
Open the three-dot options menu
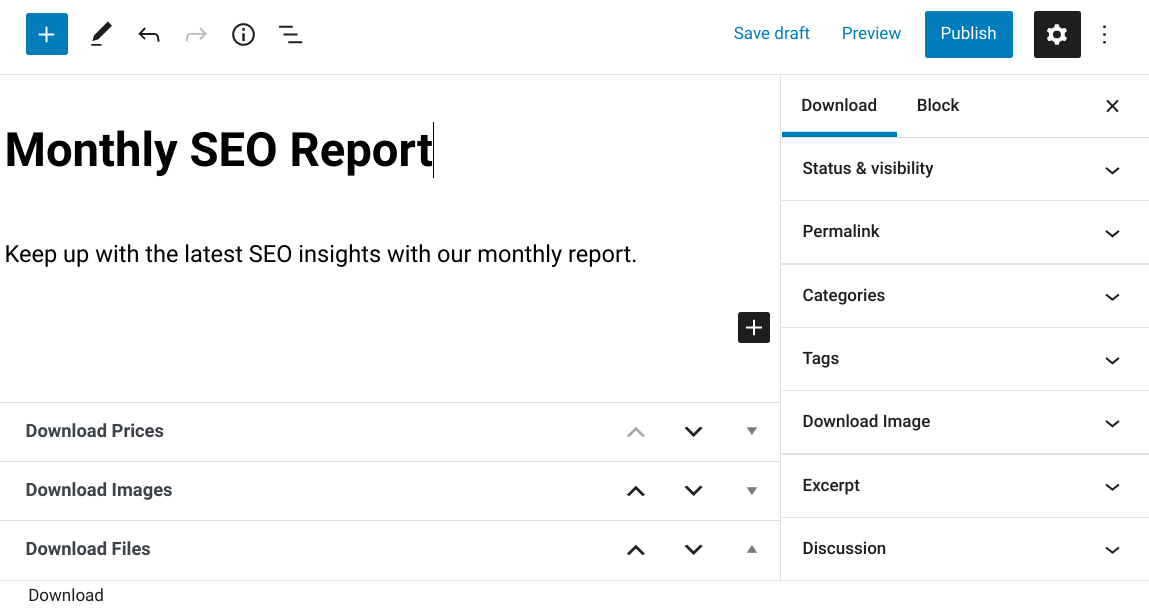tap(1104, 35)
